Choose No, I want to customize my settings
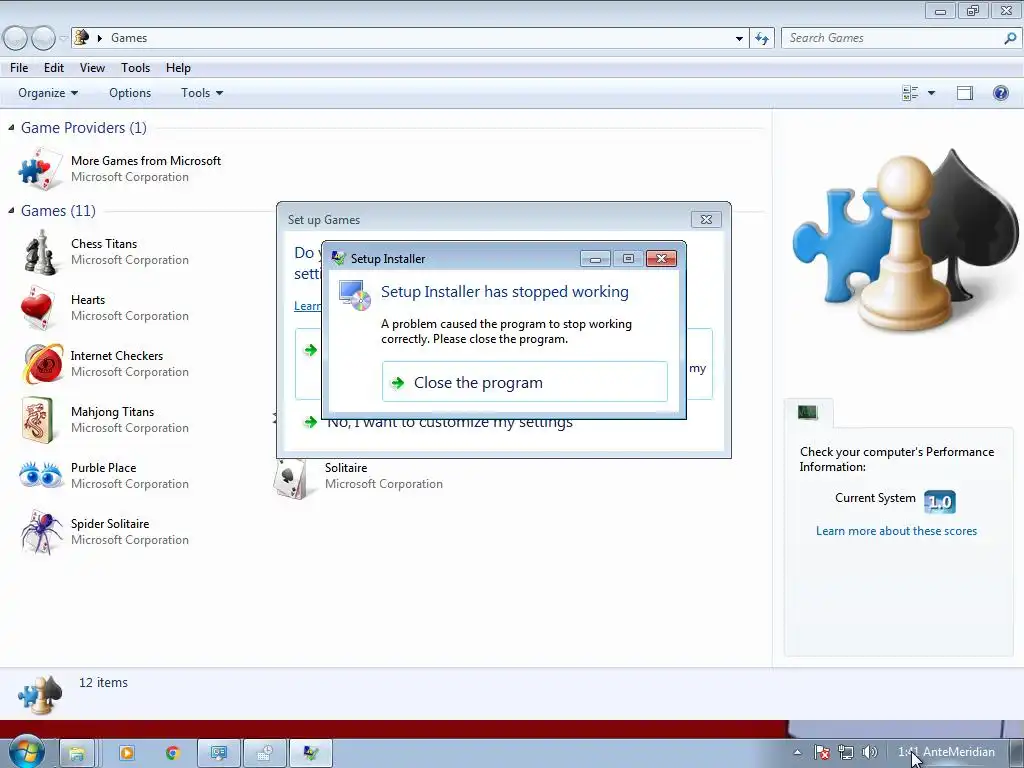The image size is (1024, 768). click(x=449, y=423)
